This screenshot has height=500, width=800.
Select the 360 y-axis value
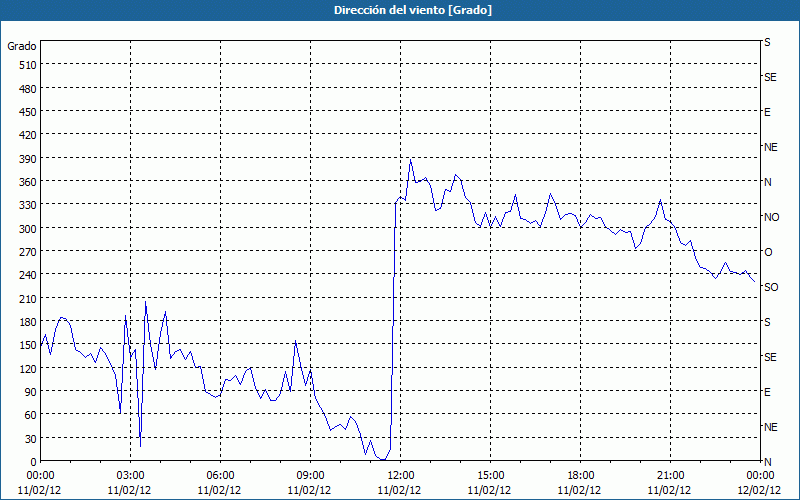29,182
